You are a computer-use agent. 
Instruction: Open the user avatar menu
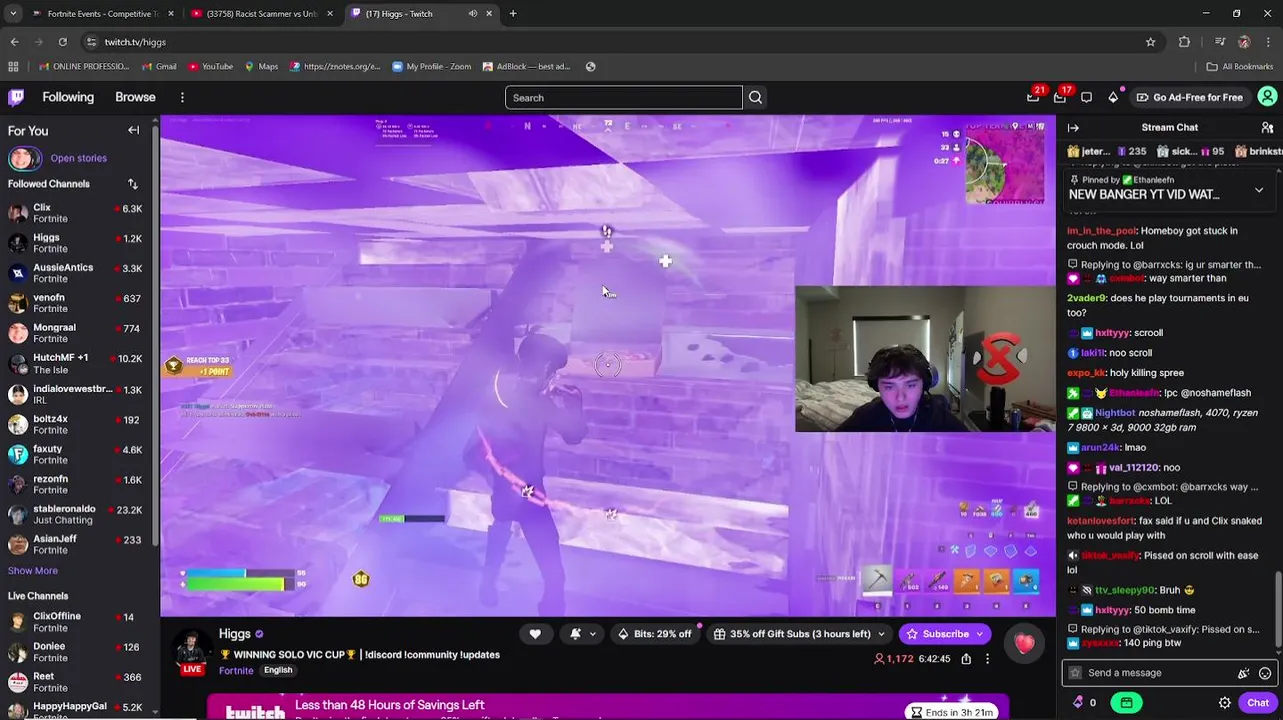point(1267,97)
